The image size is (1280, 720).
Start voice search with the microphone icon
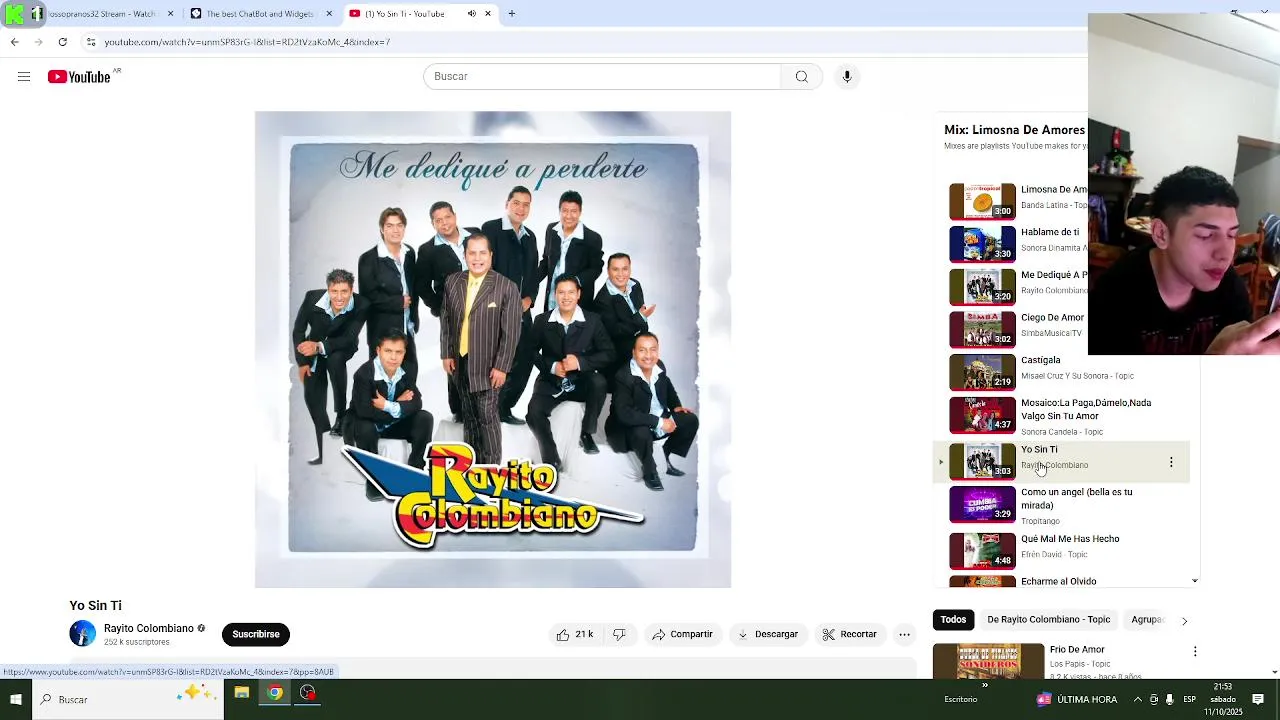[847, 77]
